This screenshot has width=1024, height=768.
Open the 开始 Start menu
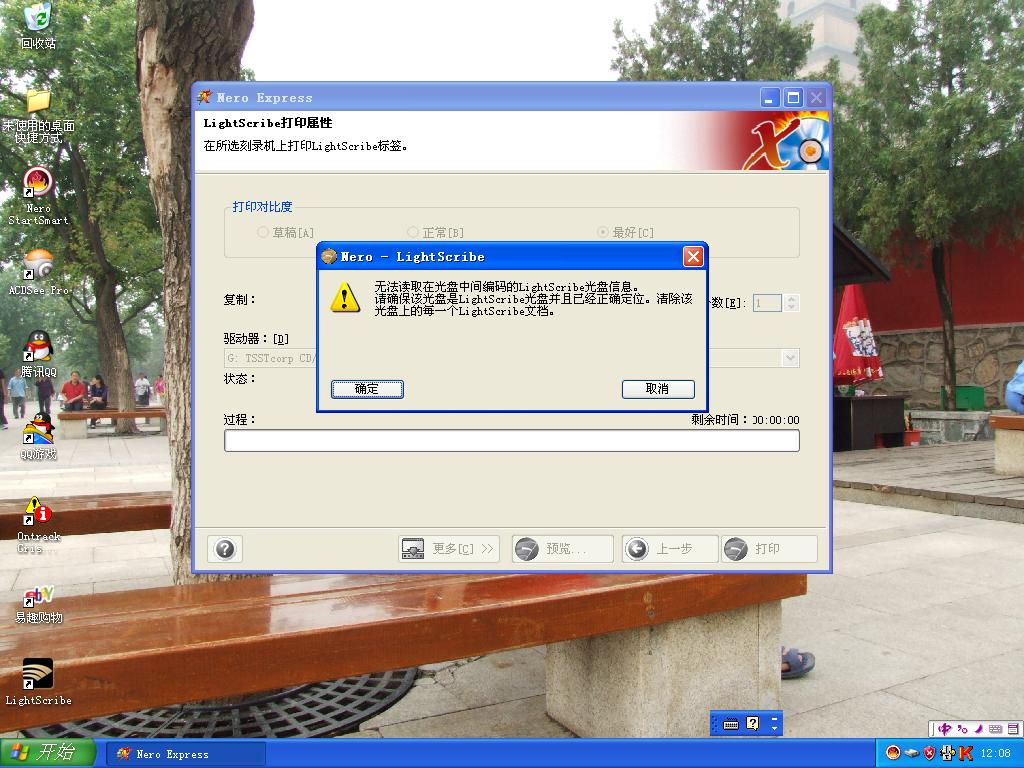tap(47, 753)
